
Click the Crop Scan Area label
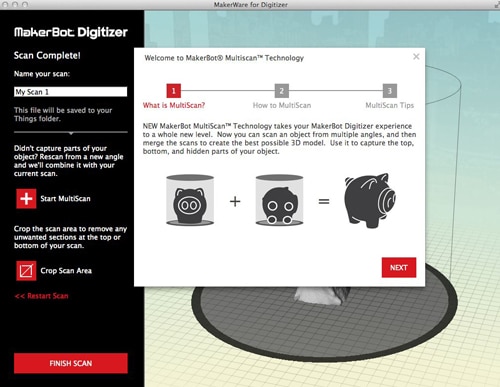[66, 271]
